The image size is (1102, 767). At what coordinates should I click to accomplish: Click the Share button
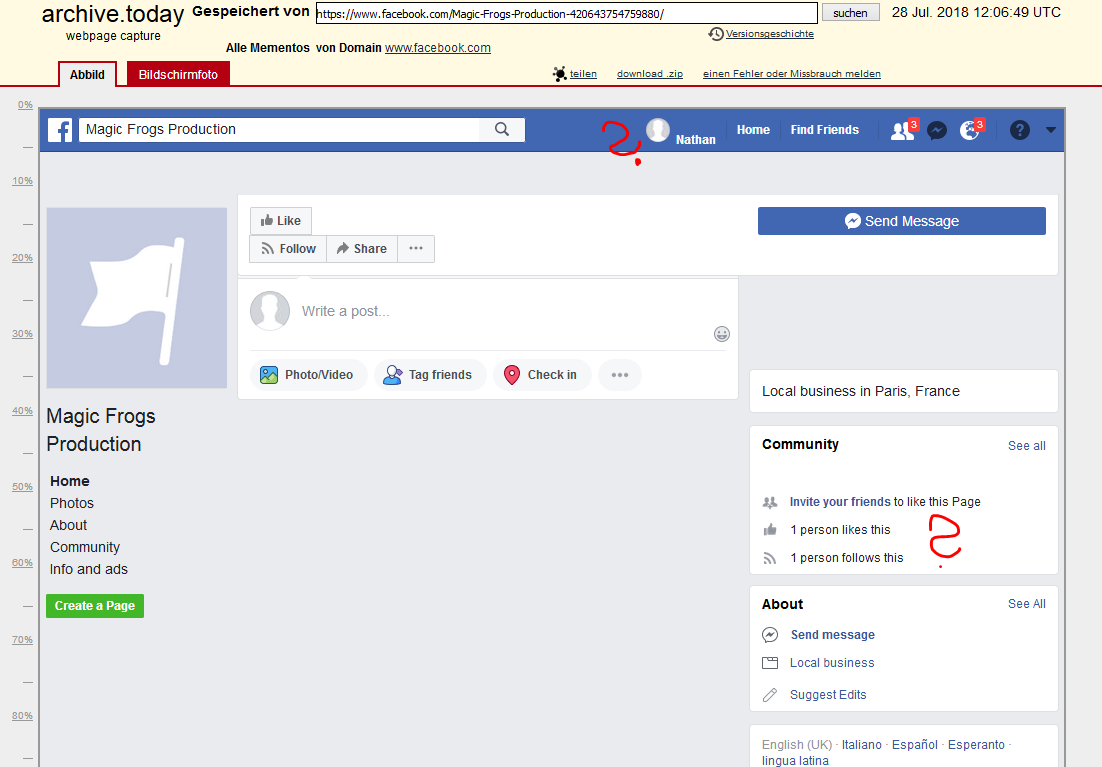click(x=362, y=249)
